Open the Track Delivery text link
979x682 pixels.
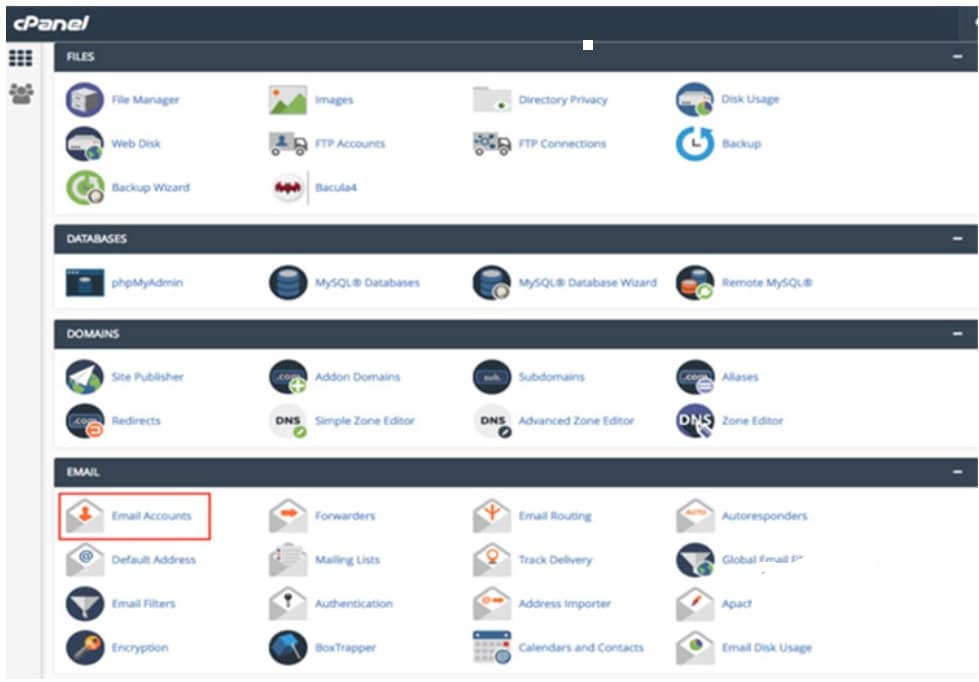[x=555, y=560]
